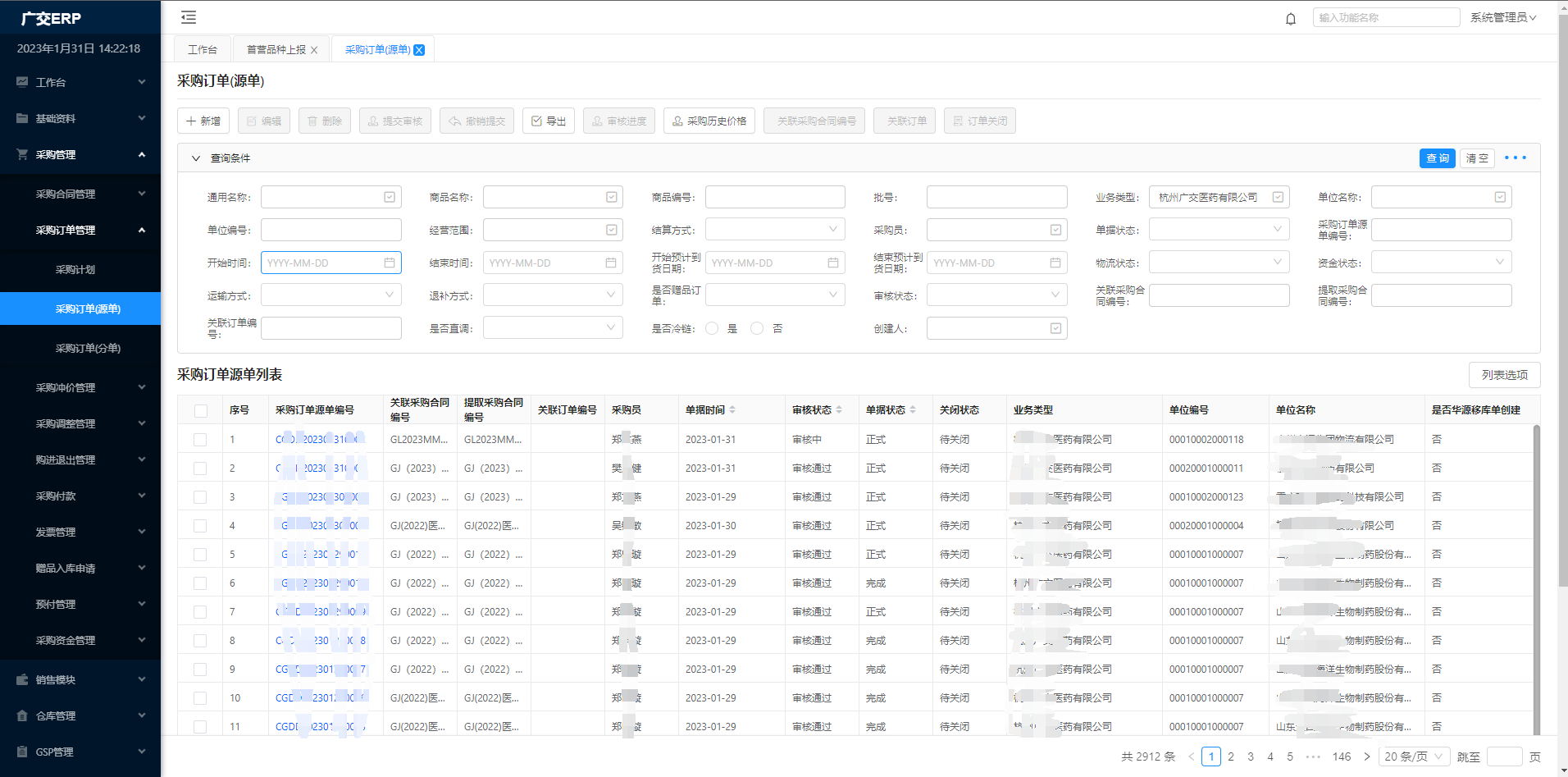Select 否 for 是否冷链
This screenshot has width=1568, height=777.
(757, 328)
